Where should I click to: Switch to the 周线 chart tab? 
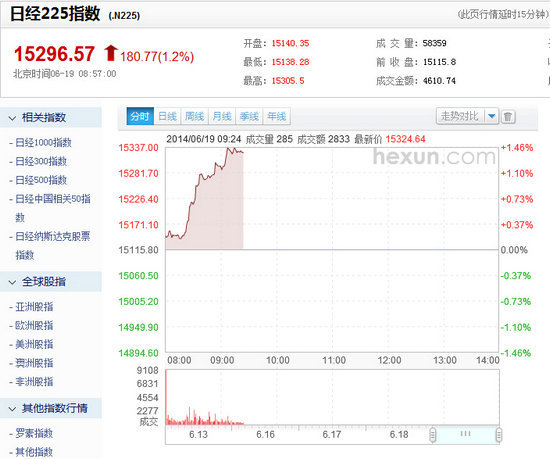tap(195, 116)
